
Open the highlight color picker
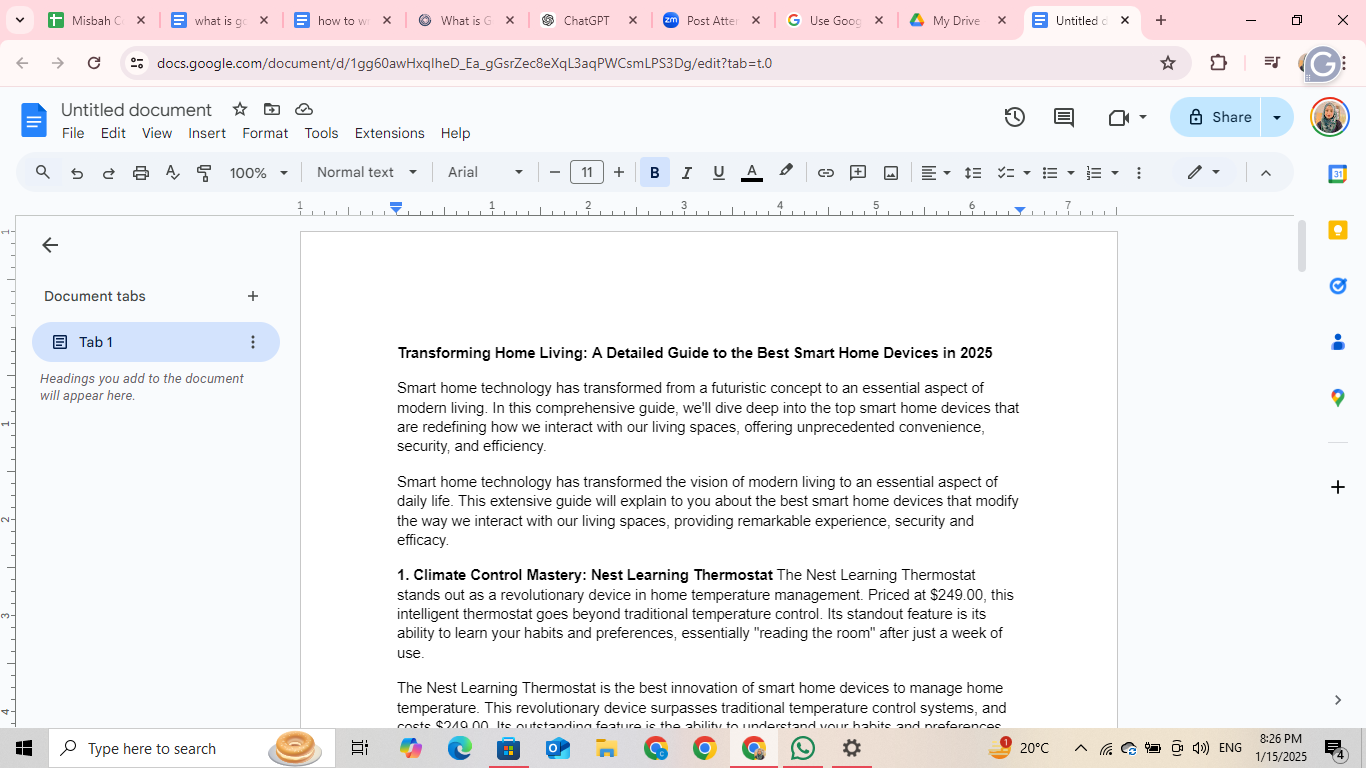point(786,172)
